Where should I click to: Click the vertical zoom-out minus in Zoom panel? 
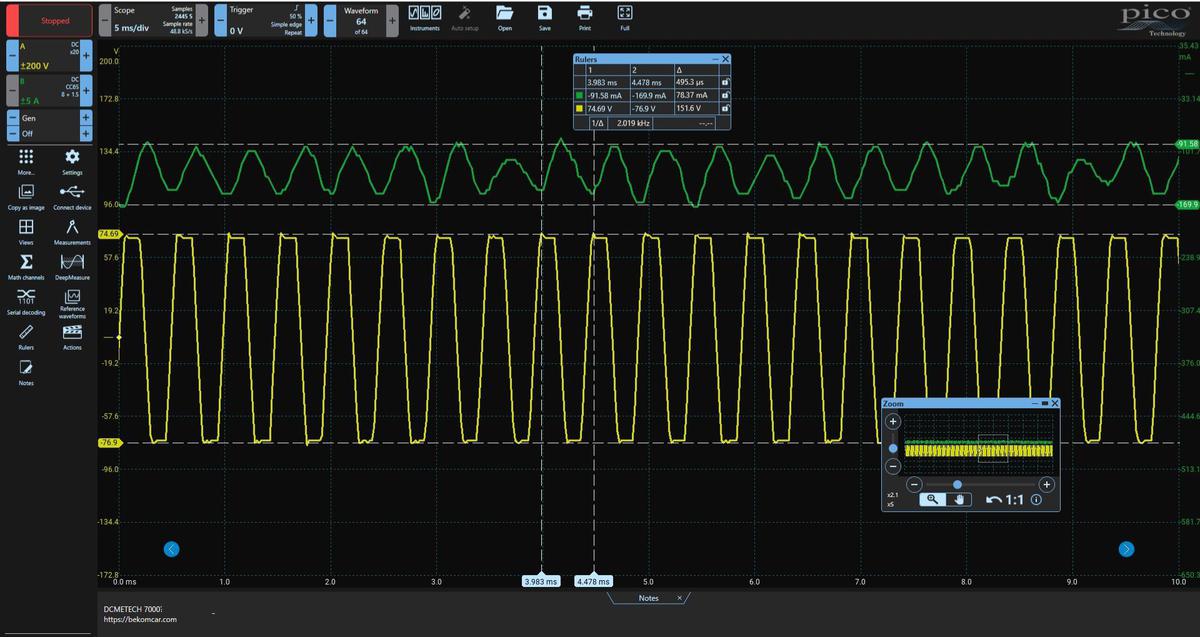893,468
